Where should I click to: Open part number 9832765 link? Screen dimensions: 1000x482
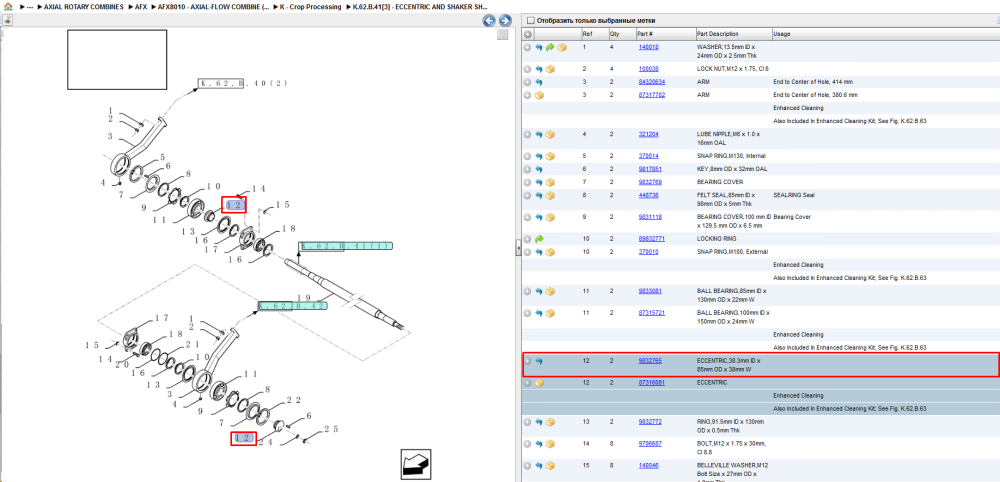pyautogui.click(x=650, y=361)
